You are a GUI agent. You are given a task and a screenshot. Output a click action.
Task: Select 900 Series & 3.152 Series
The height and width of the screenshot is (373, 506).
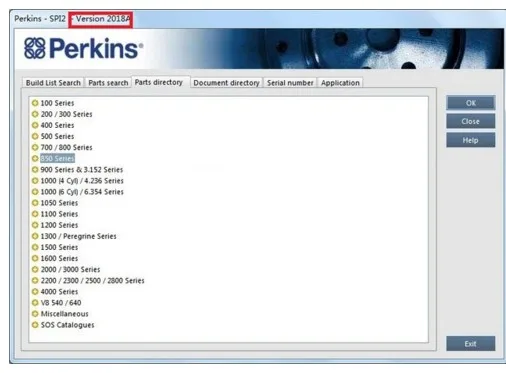coord(82,170)
